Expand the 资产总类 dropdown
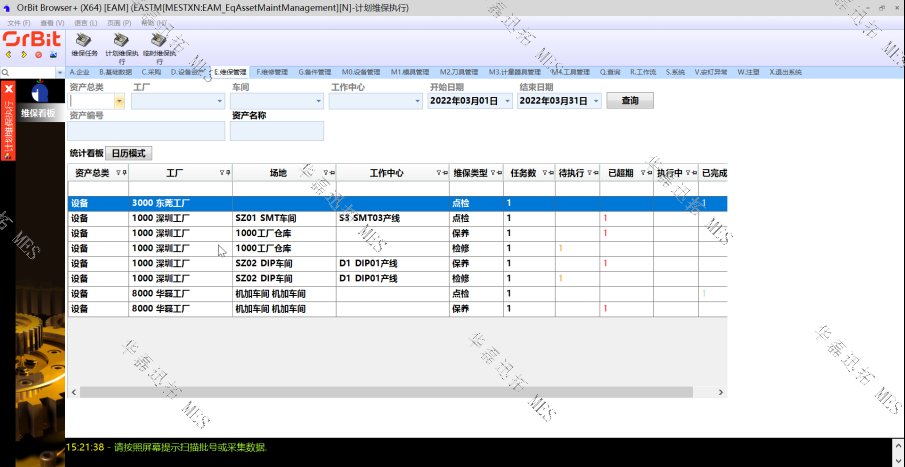This screenshot has width=905, height=467. tap(119, 101)
